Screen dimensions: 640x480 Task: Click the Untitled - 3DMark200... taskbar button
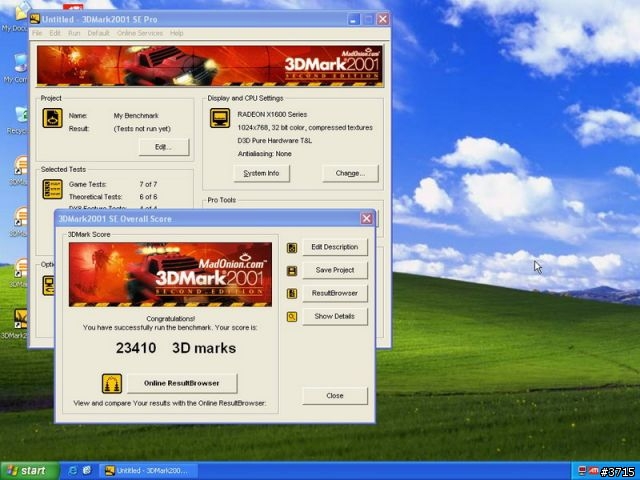click(x=149, y=471)
